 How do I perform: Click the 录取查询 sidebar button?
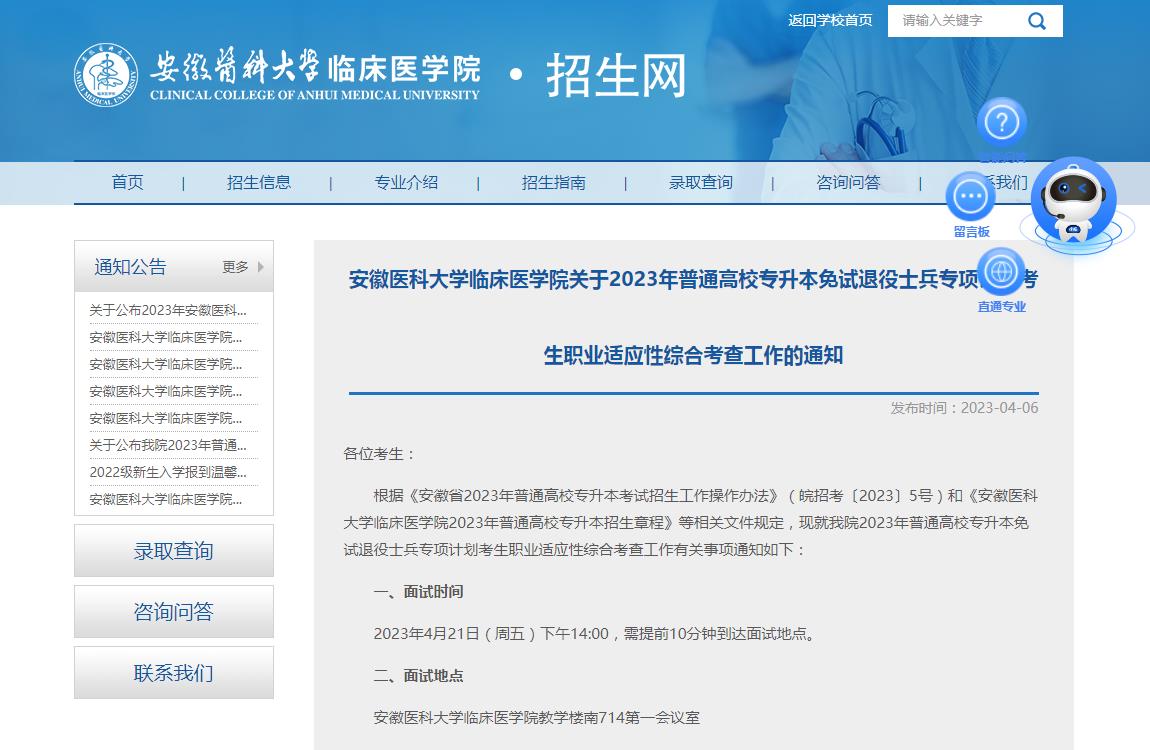point(174,551)
